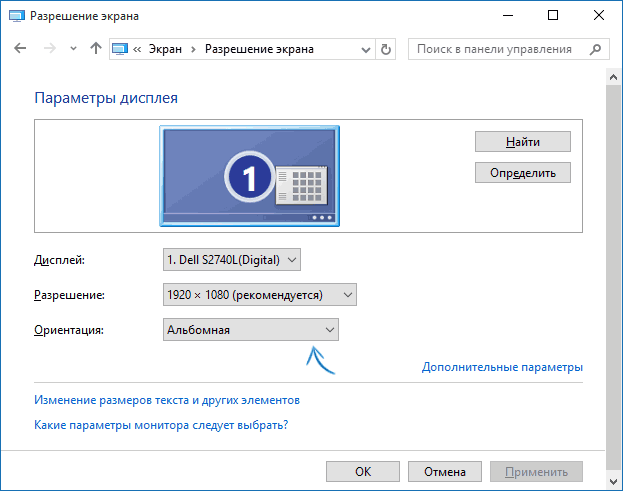Confirm the settings with the OK button
The image size is (623, 491).
tap(363, 471)
